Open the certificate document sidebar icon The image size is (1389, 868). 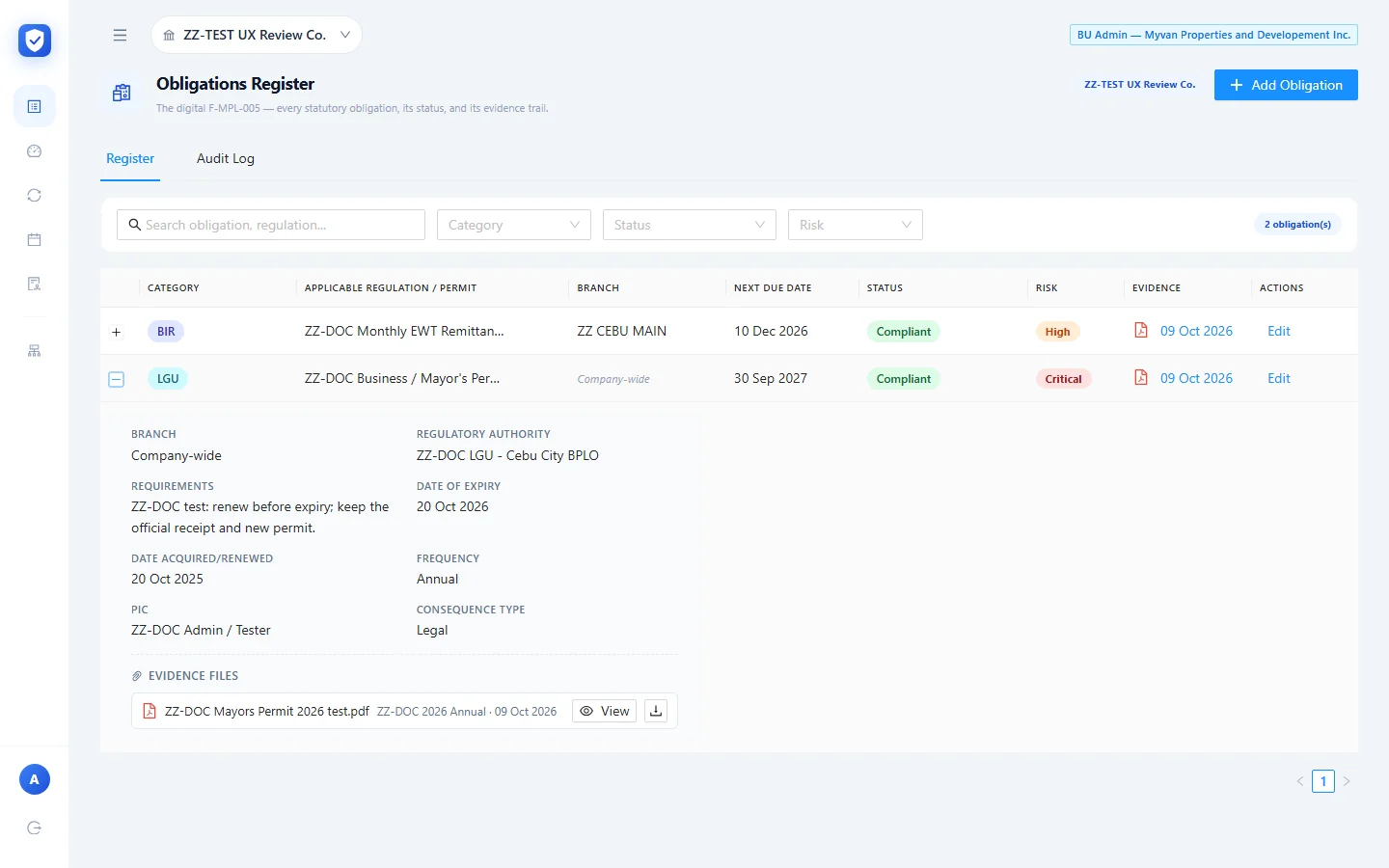(x=35, y=284)
